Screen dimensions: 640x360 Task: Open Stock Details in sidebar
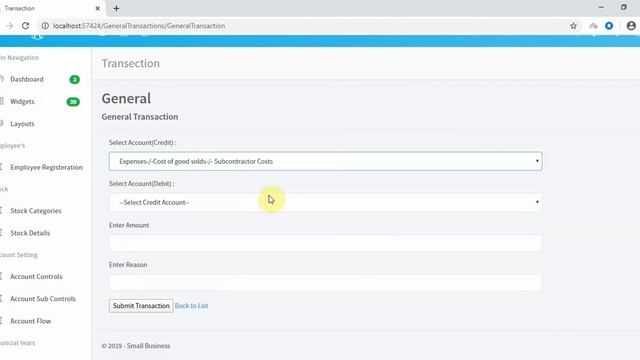click(x=30, y=233)
